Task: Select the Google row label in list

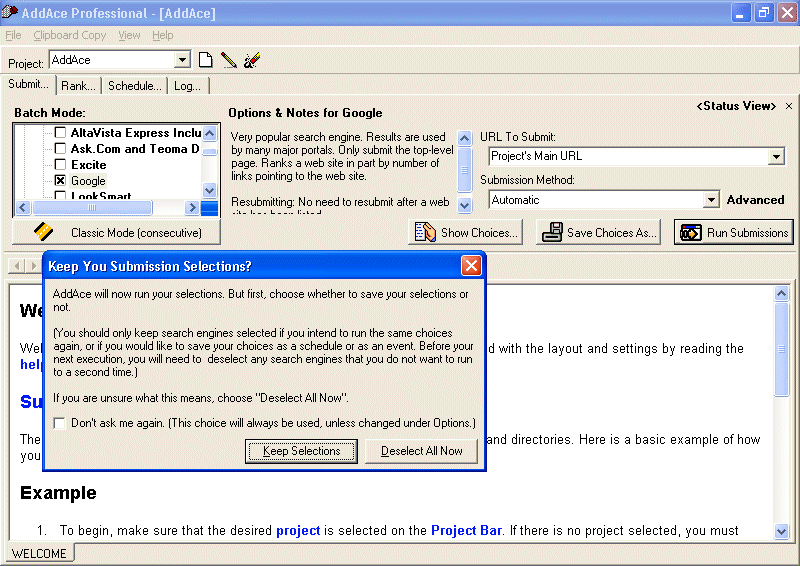Action: [x=88, y=181]
